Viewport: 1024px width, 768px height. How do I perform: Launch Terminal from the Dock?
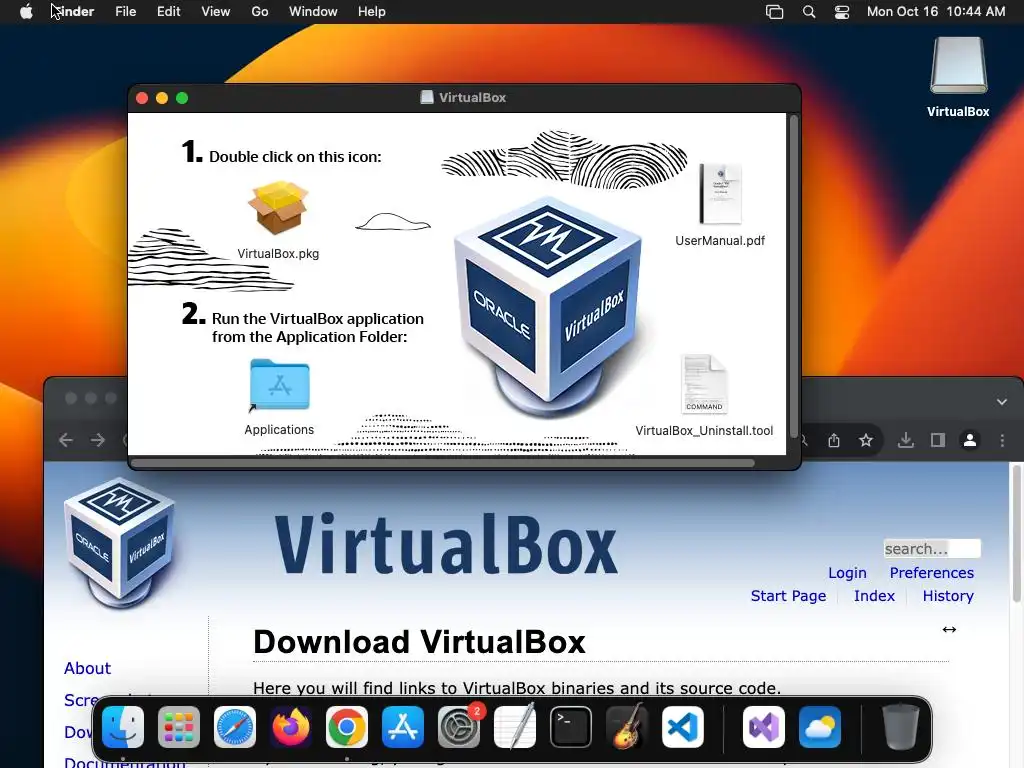tap(571, 727)
